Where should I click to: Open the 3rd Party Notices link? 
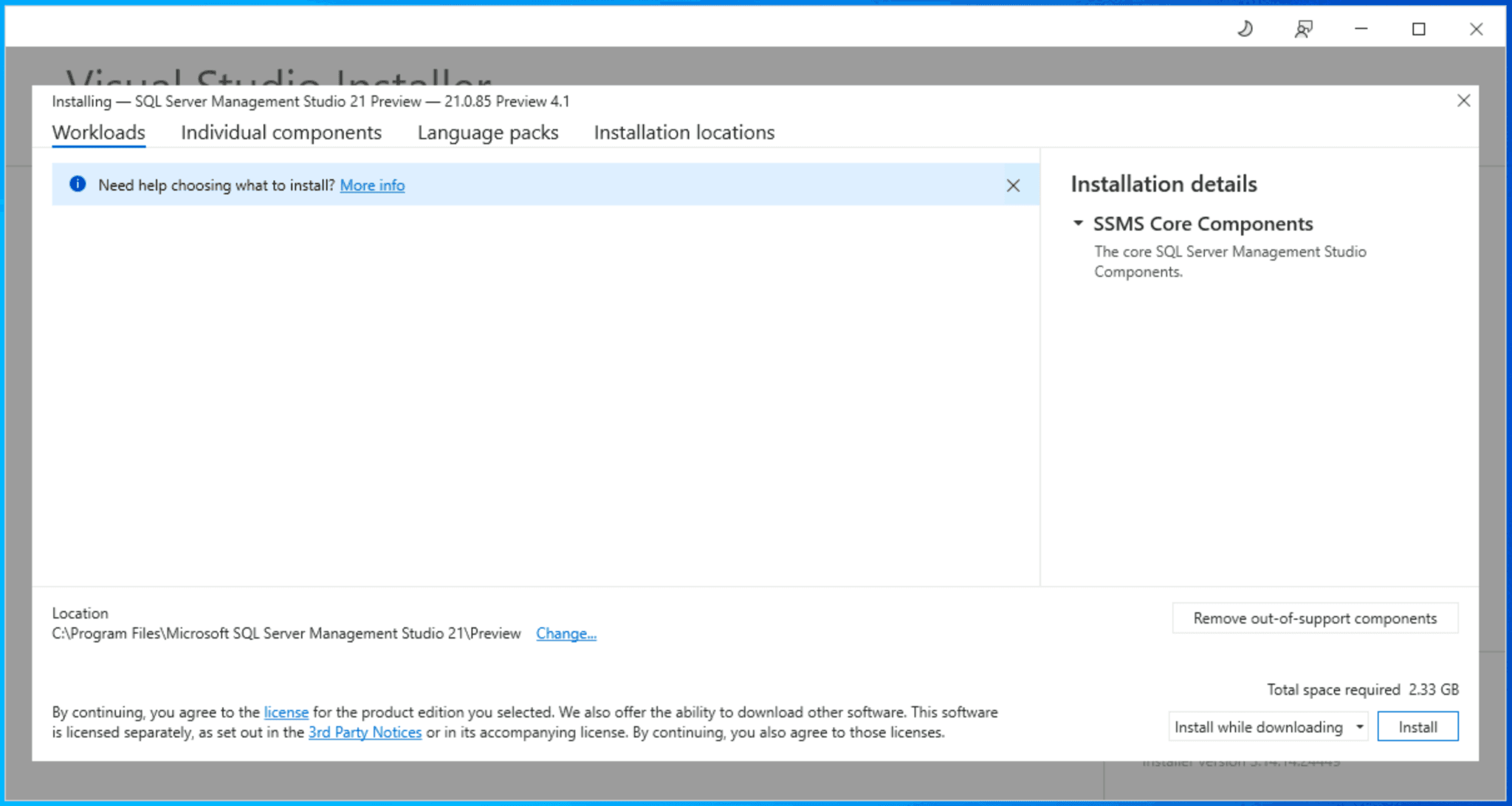coord(365,732)
